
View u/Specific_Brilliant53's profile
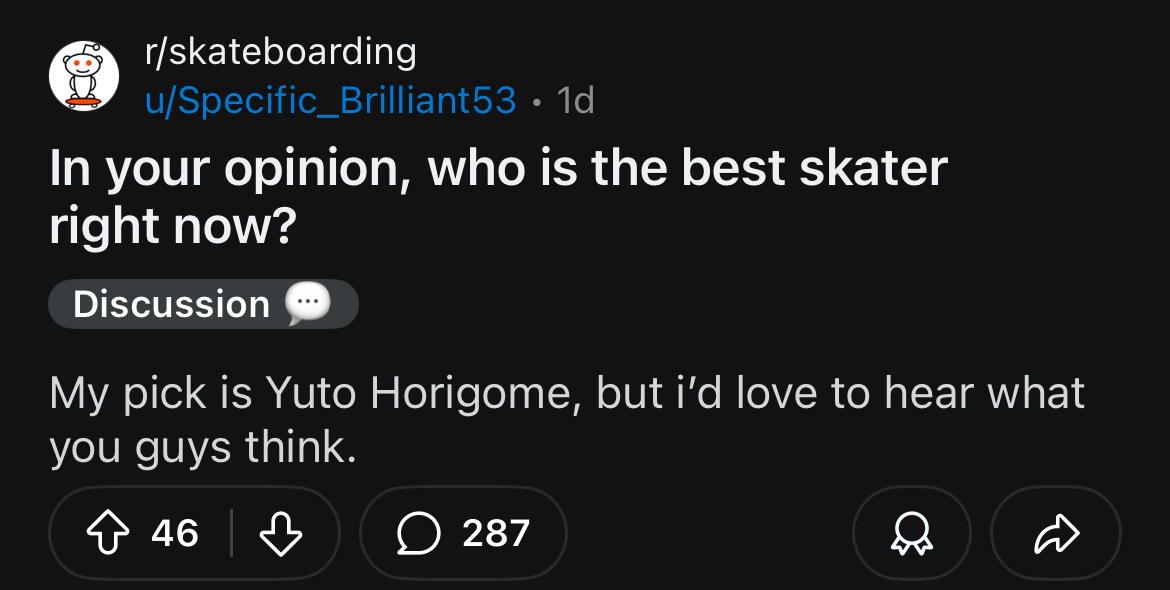pos(331,100)
